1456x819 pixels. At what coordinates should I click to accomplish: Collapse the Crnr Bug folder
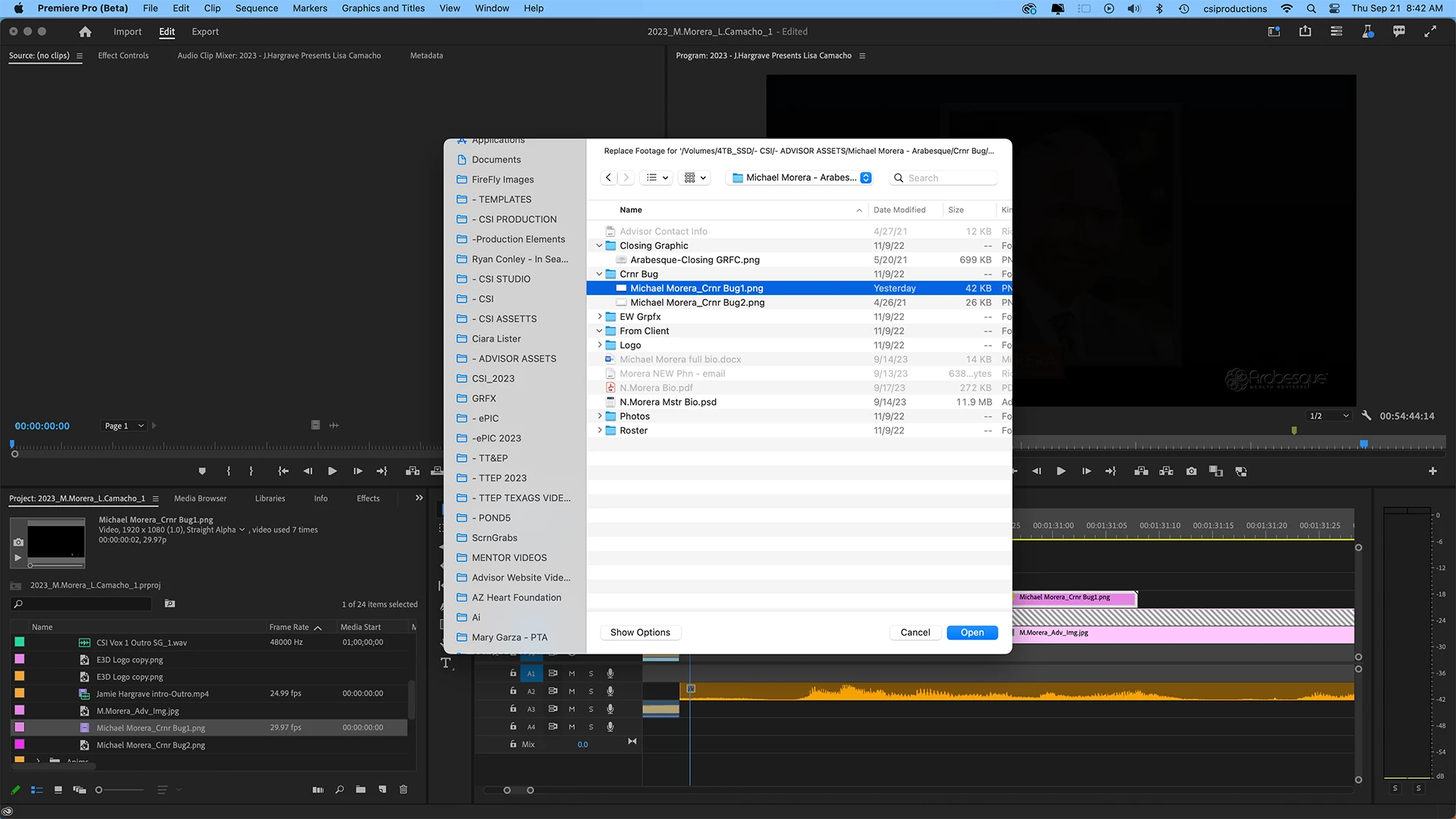click(599, 274)
